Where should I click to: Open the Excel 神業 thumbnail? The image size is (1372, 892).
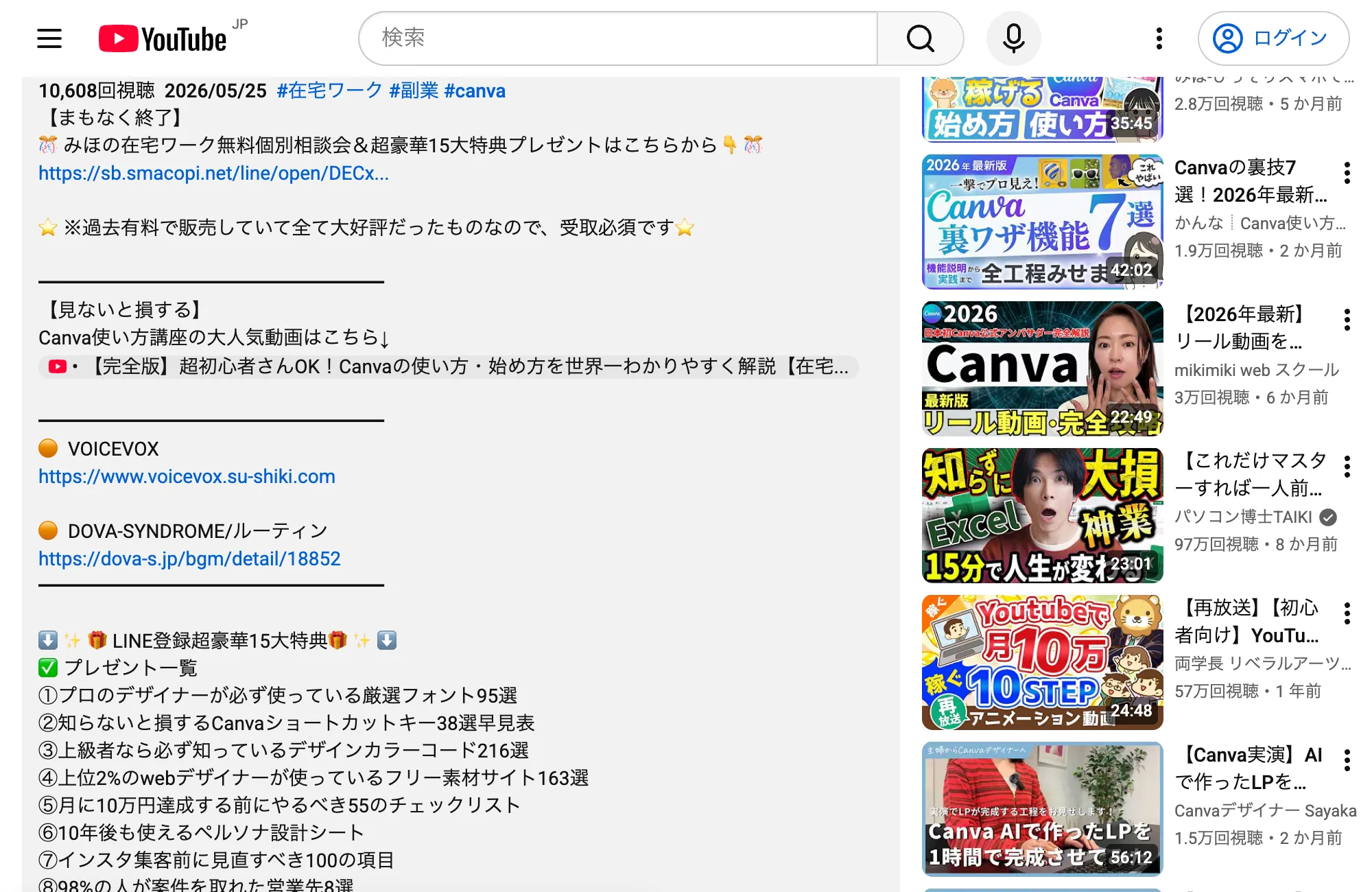[1042, 515]
